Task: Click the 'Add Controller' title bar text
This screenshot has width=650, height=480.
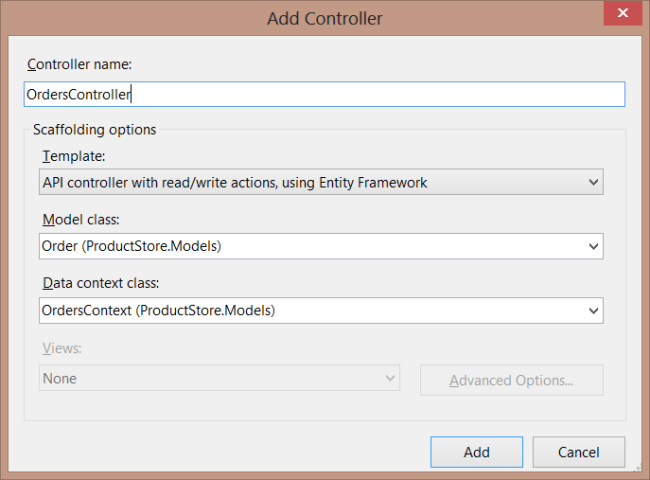Action: tap(325, 18)
